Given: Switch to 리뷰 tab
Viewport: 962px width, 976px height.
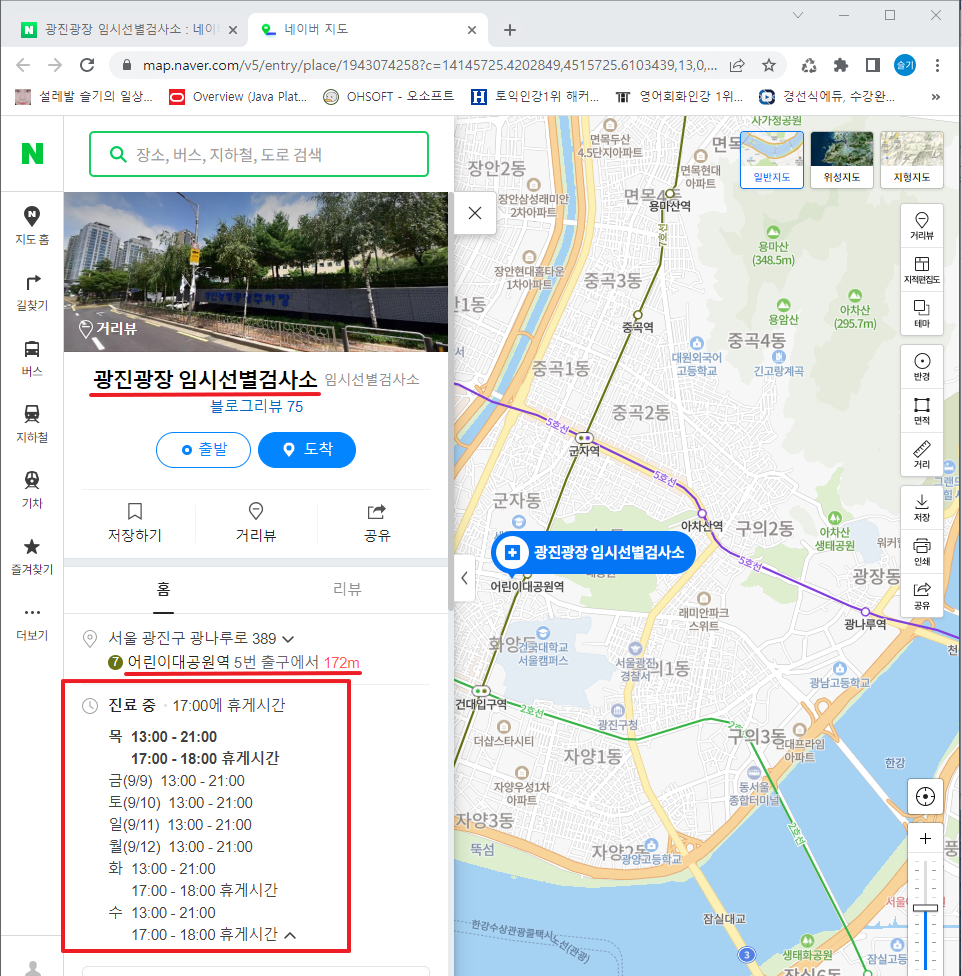Looking at the screenshot, I should click(x=347, y=589).
